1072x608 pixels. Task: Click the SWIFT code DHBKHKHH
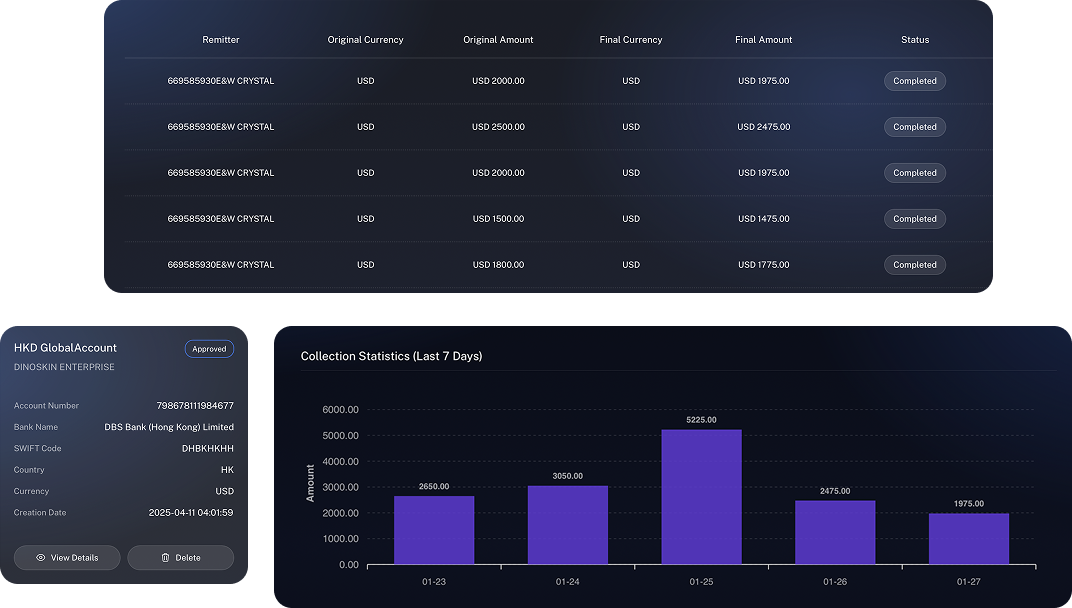(207, 449)
